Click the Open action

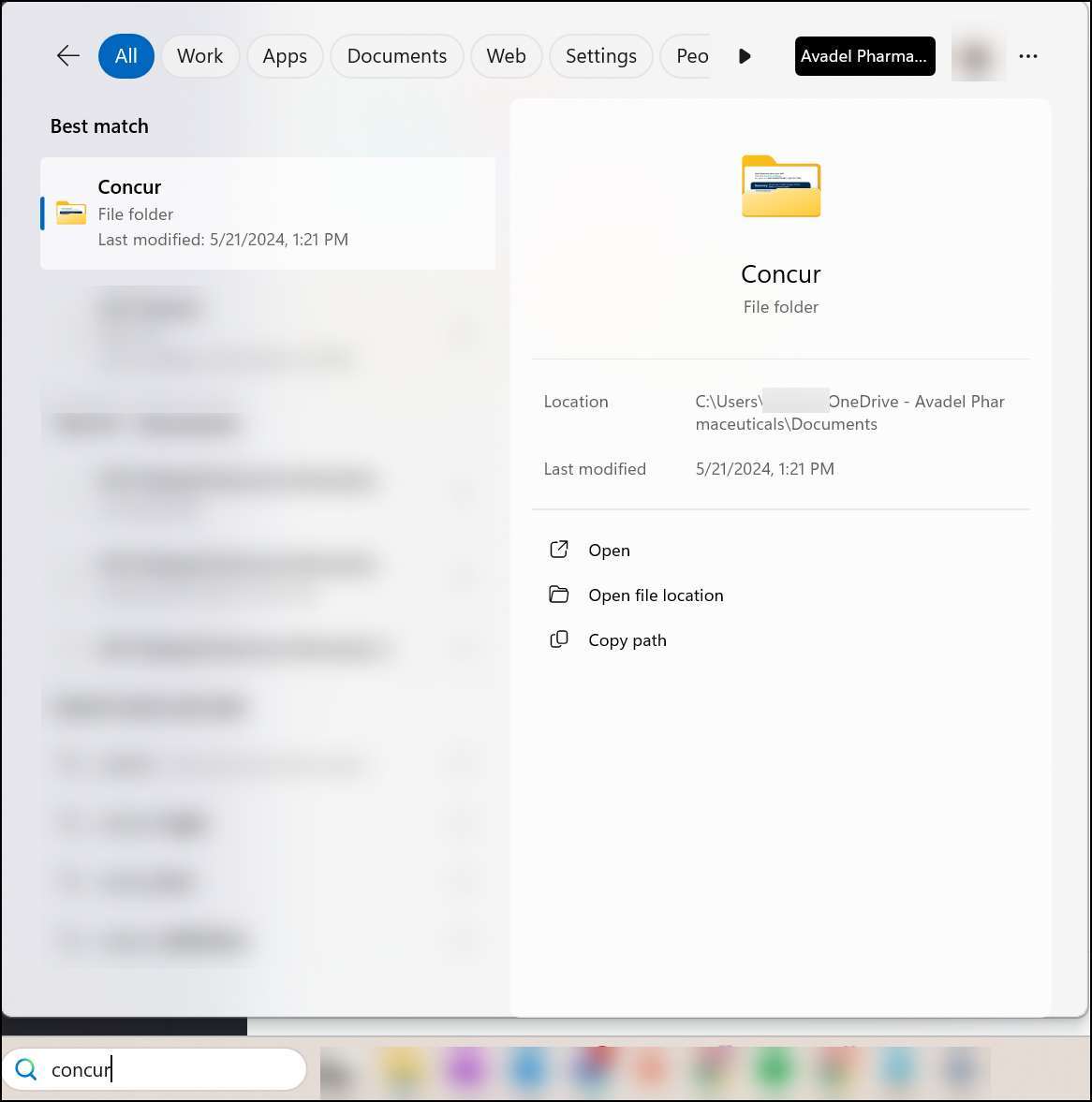pos(609,551)
